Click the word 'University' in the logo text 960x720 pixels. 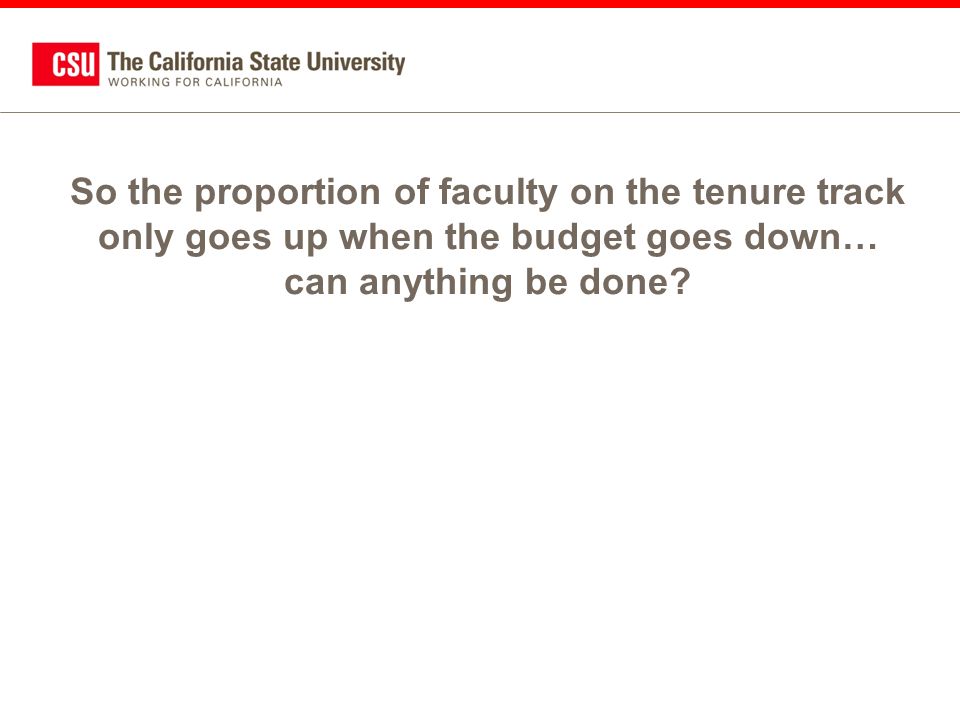(x=356, y=62)
